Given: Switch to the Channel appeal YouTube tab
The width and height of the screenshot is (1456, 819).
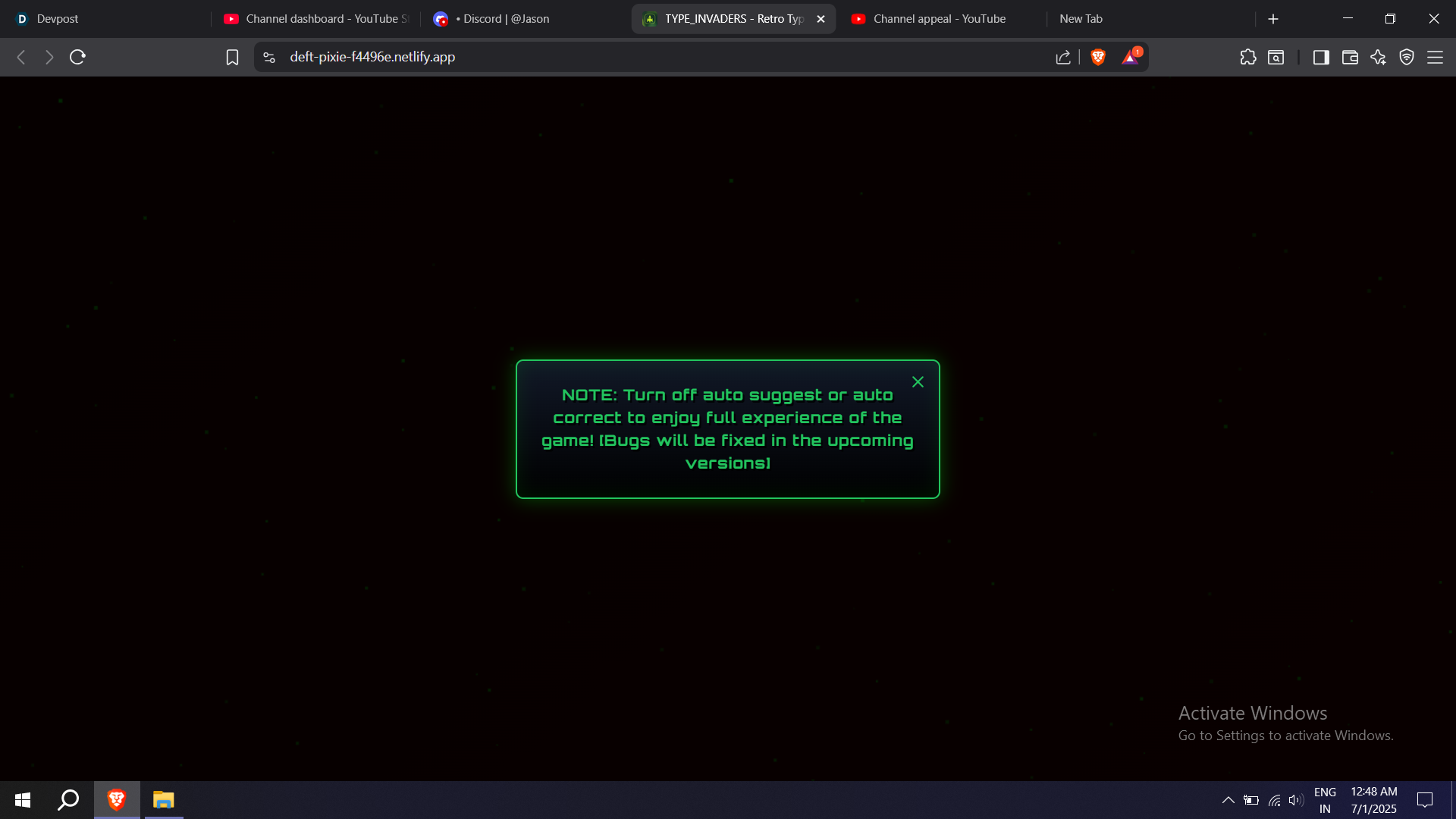Looking at the screenshot, I should pos(939,19).
